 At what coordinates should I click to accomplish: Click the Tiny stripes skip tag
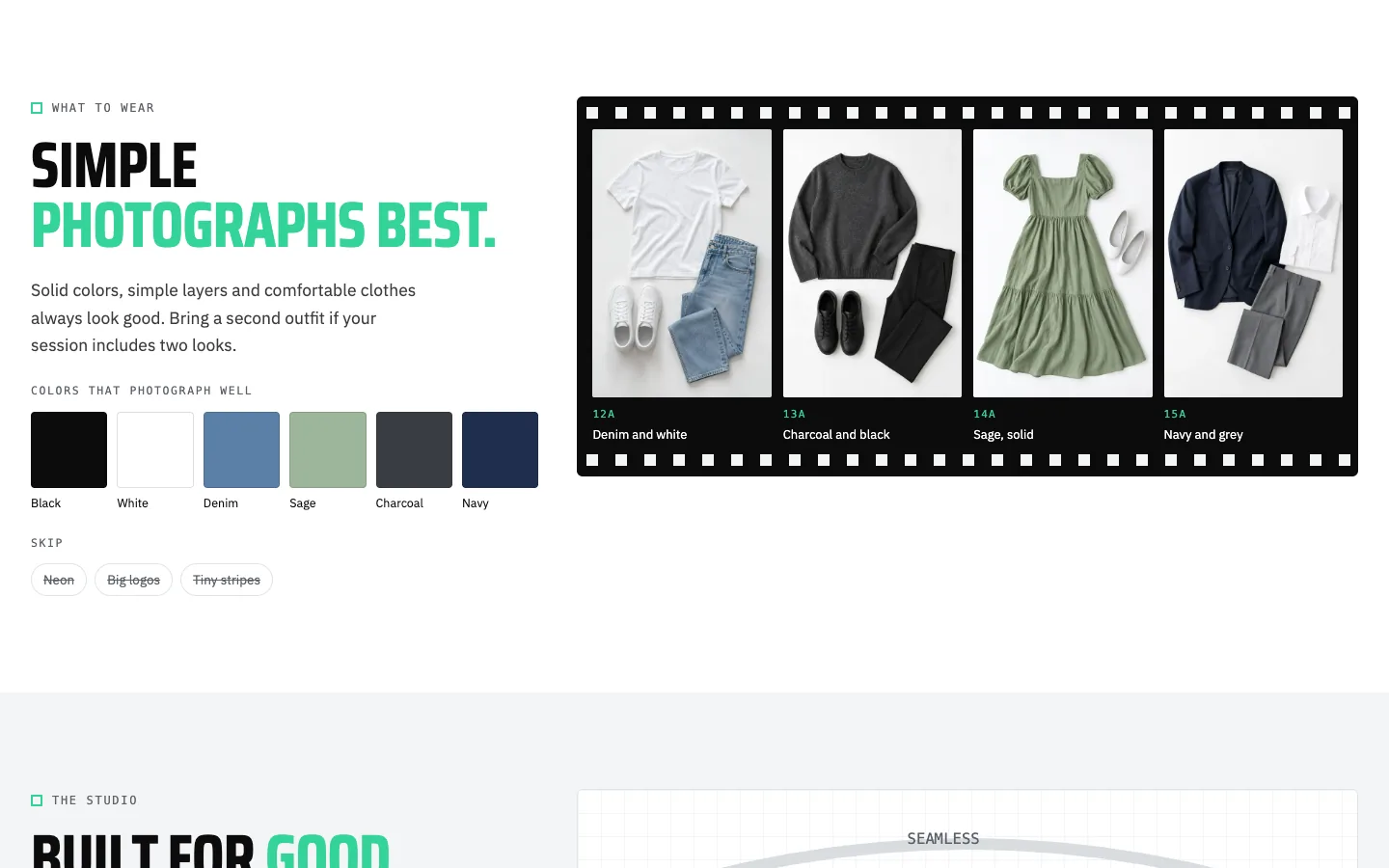(227, 580)
